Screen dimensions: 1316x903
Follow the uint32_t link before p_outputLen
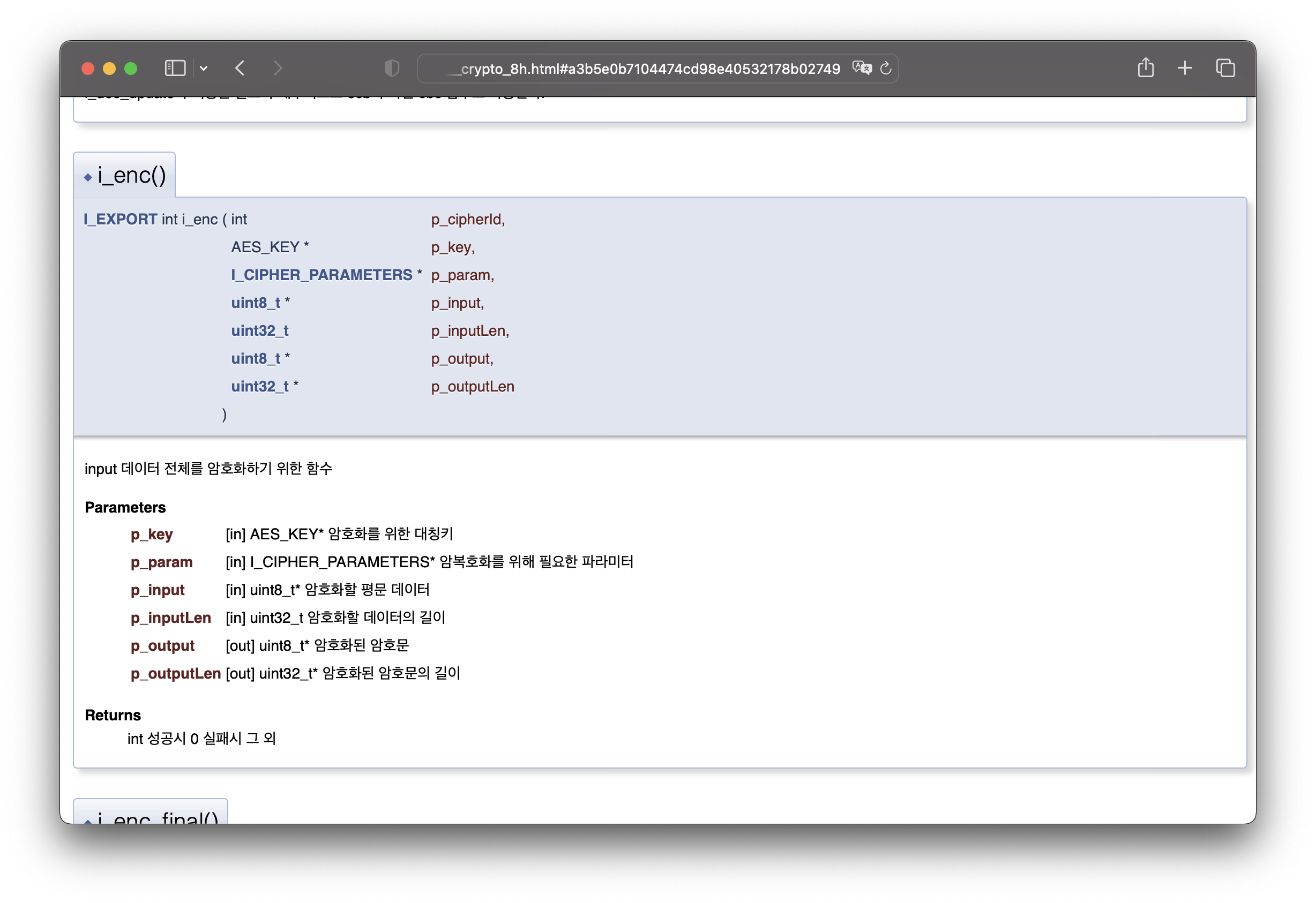pyautogui.click(x=259, y=386)
